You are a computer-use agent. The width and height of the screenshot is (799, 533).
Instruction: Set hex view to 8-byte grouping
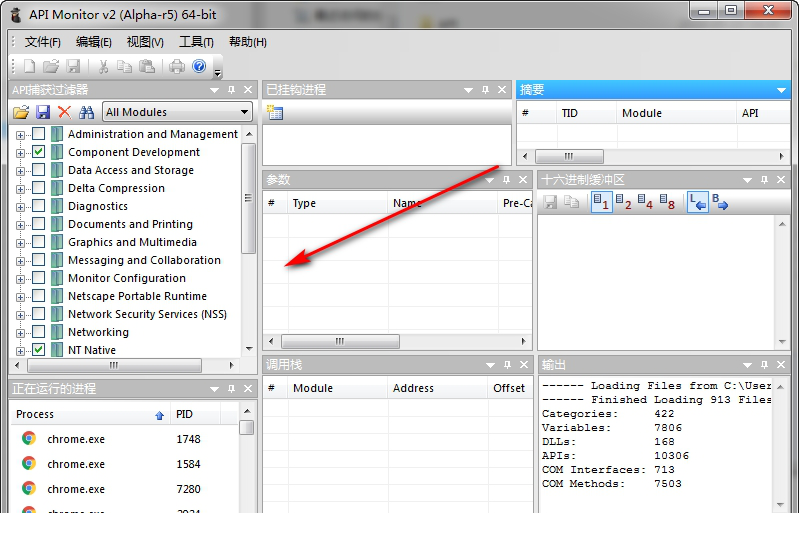[x=667, y=202]
